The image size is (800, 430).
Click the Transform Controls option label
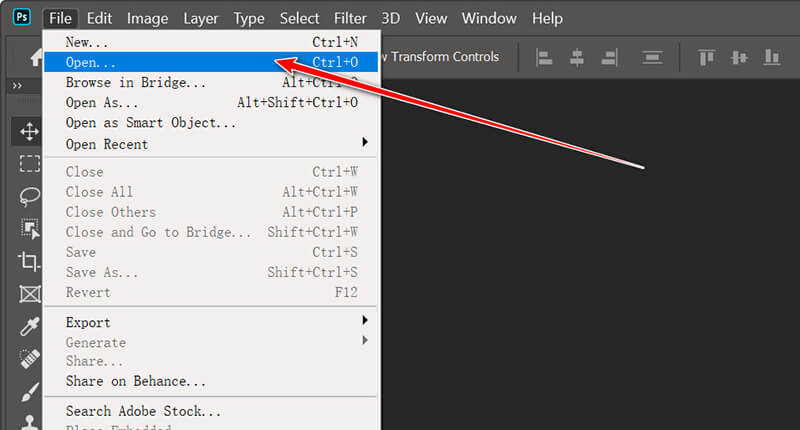pyautogui.click(x=444, y=57)
